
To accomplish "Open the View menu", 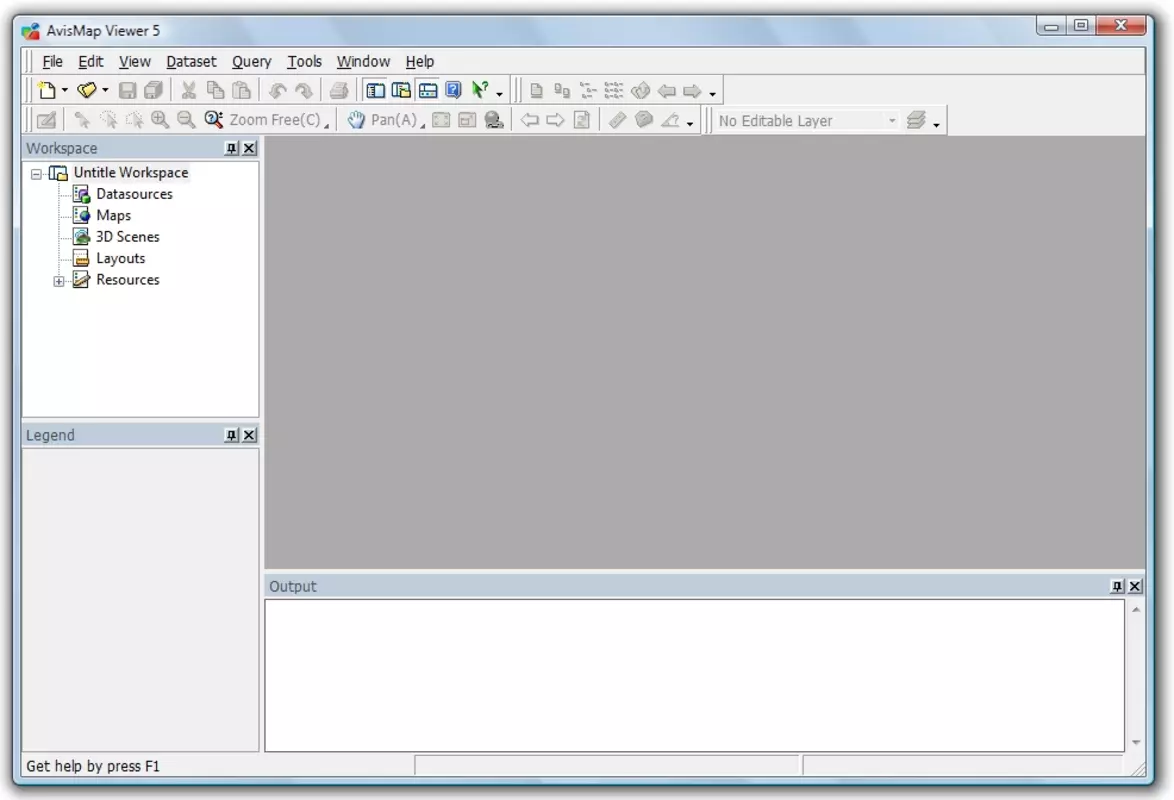I will 135,61.
